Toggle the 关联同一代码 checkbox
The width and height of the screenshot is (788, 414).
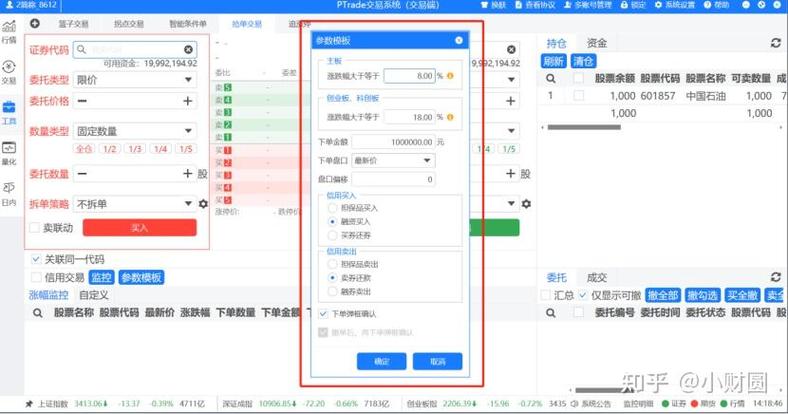click(x=36, y=259)
